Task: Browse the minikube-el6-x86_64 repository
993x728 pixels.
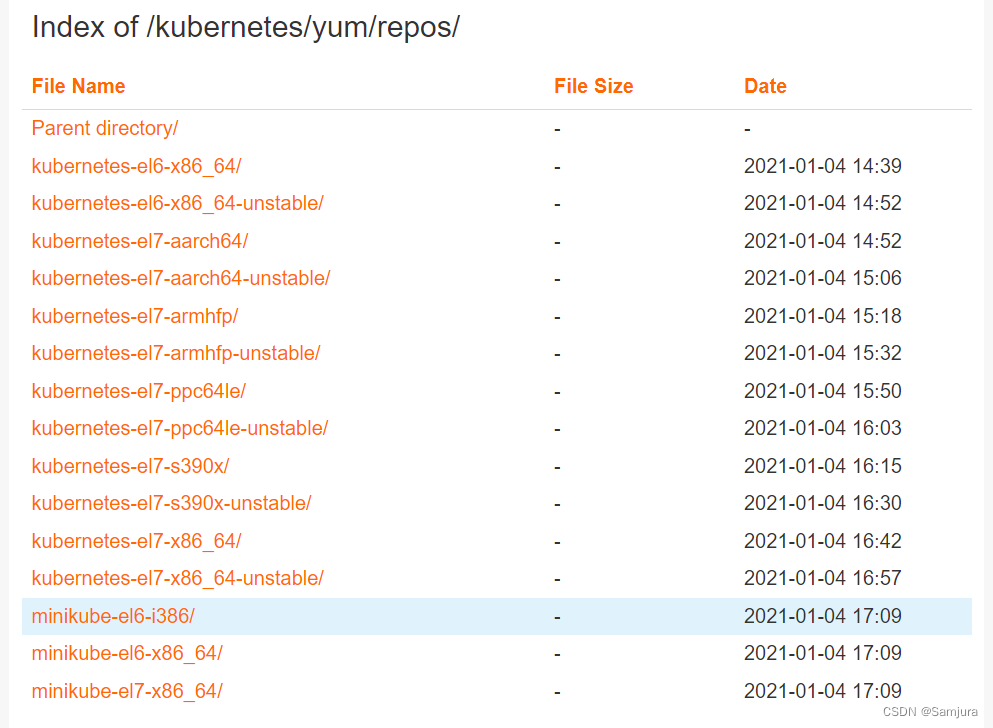Action: [x=128, y=652]
